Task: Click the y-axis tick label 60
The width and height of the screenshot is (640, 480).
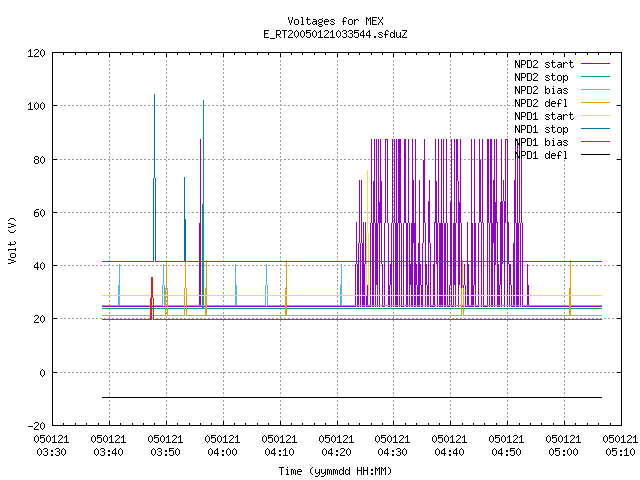Action: coord(39,213)
